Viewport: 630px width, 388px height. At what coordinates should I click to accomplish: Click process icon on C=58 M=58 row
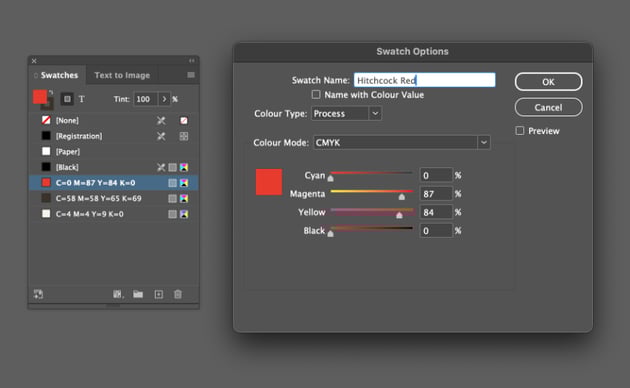point(172,198)
